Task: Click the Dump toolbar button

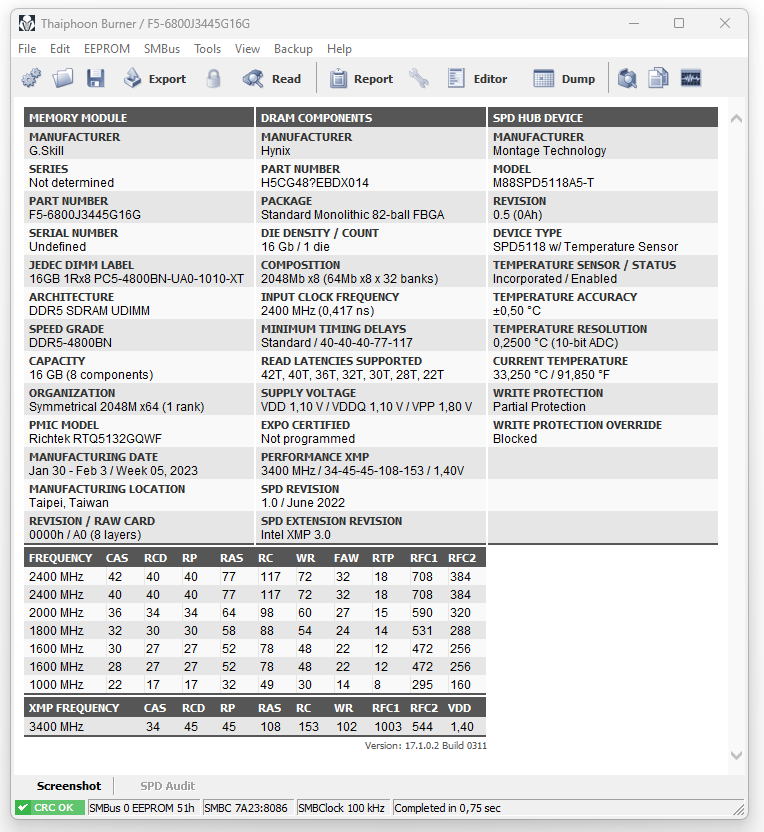Action: click(564, 79)
